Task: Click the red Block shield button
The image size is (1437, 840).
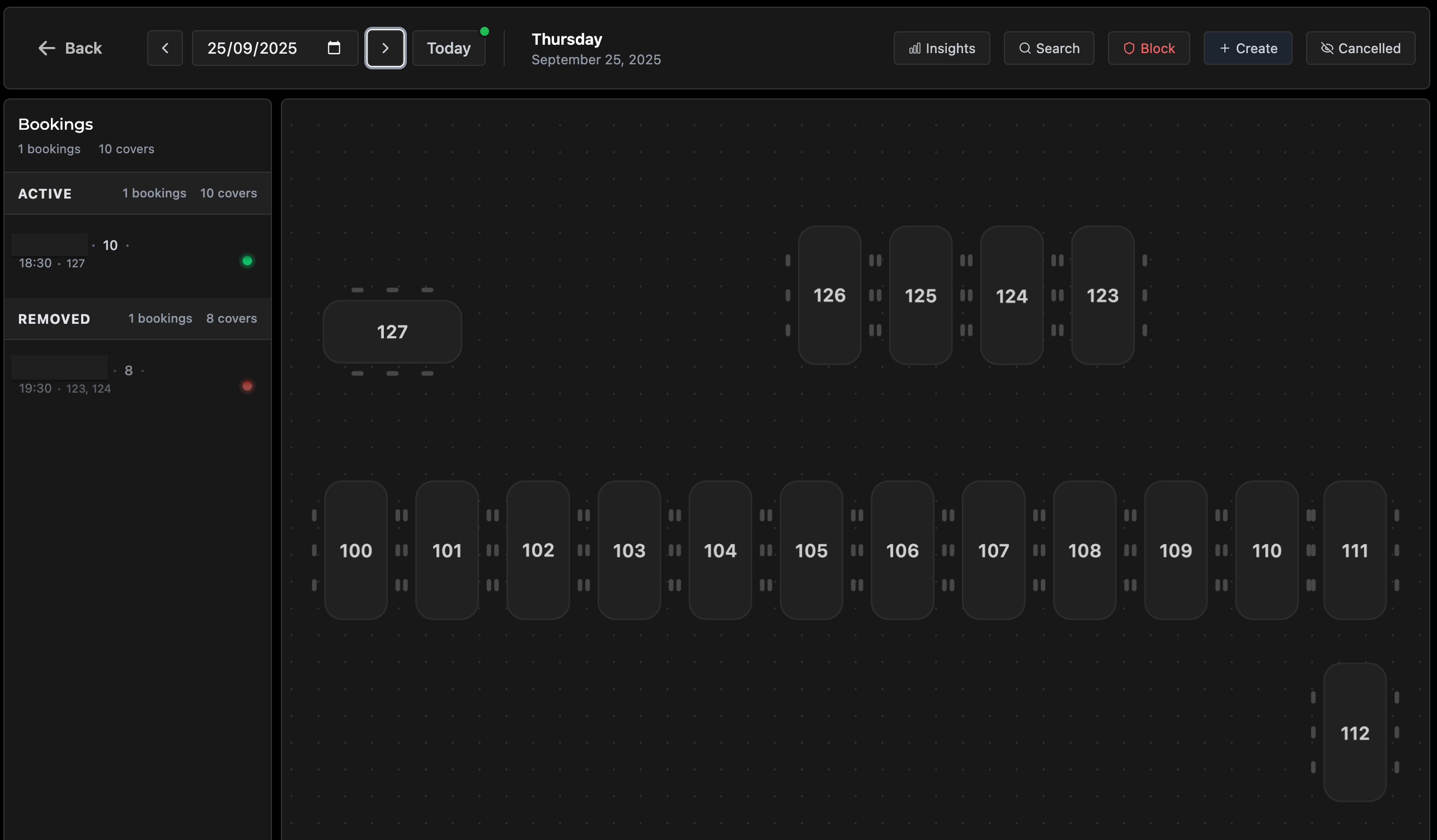Action: 1148,49
